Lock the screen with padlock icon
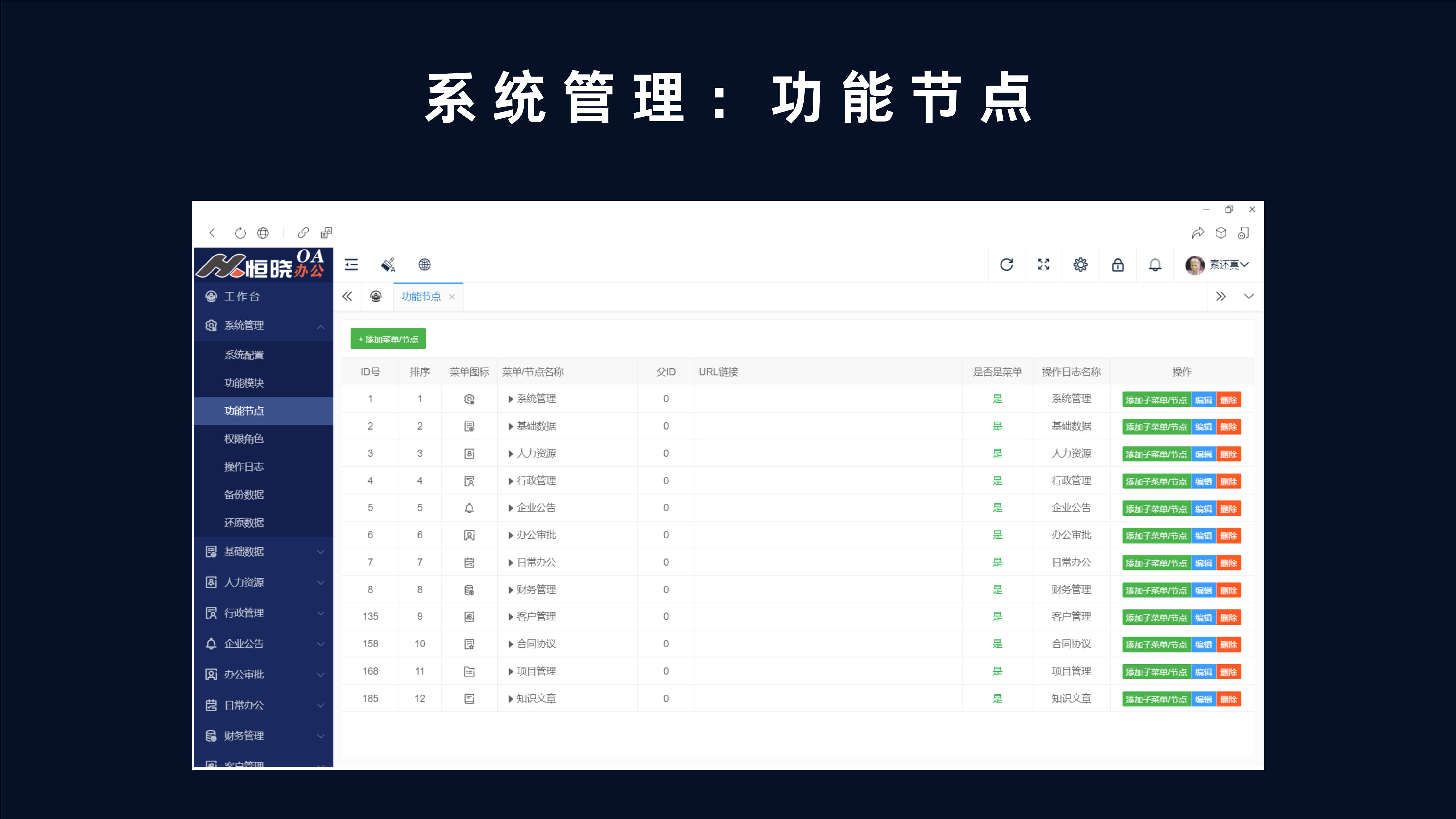Viewport: 1456px width, 819px height. click(x=1118, y=265)
